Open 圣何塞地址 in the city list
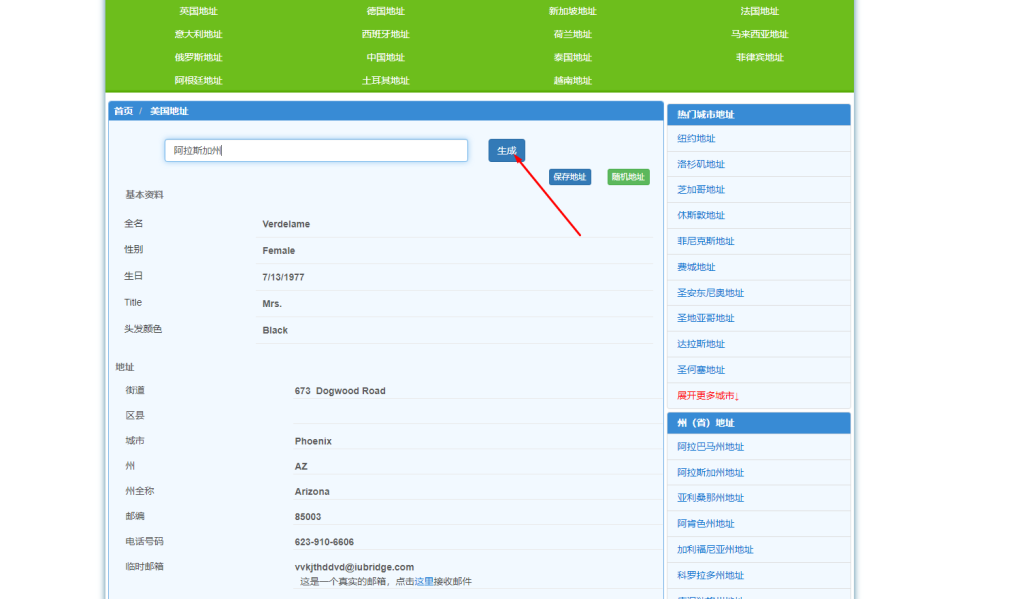This screenshot has height=599, width=1024. click(701, 370)
